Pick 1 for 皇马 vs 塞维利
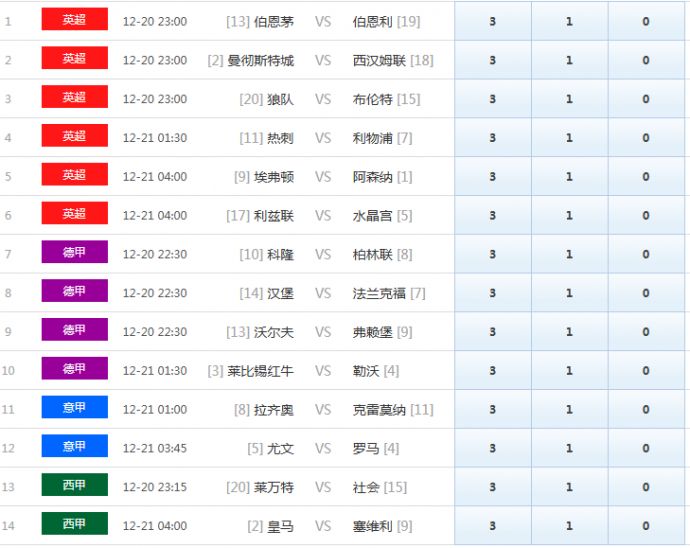 click(x=570, y=525)
